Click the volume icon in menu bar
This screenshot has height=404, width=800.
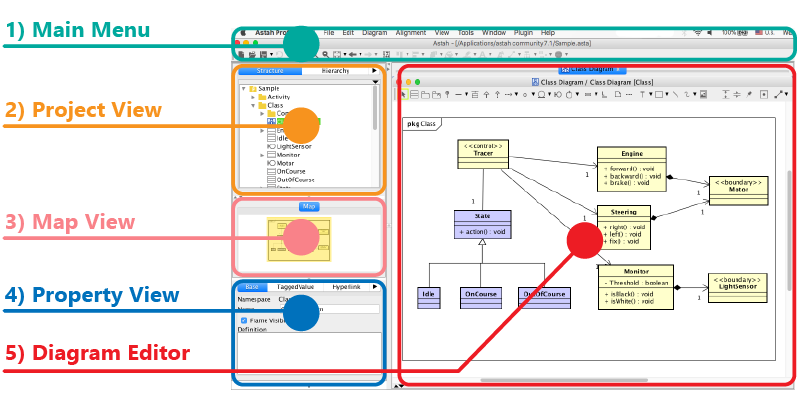tap(710, 33)
